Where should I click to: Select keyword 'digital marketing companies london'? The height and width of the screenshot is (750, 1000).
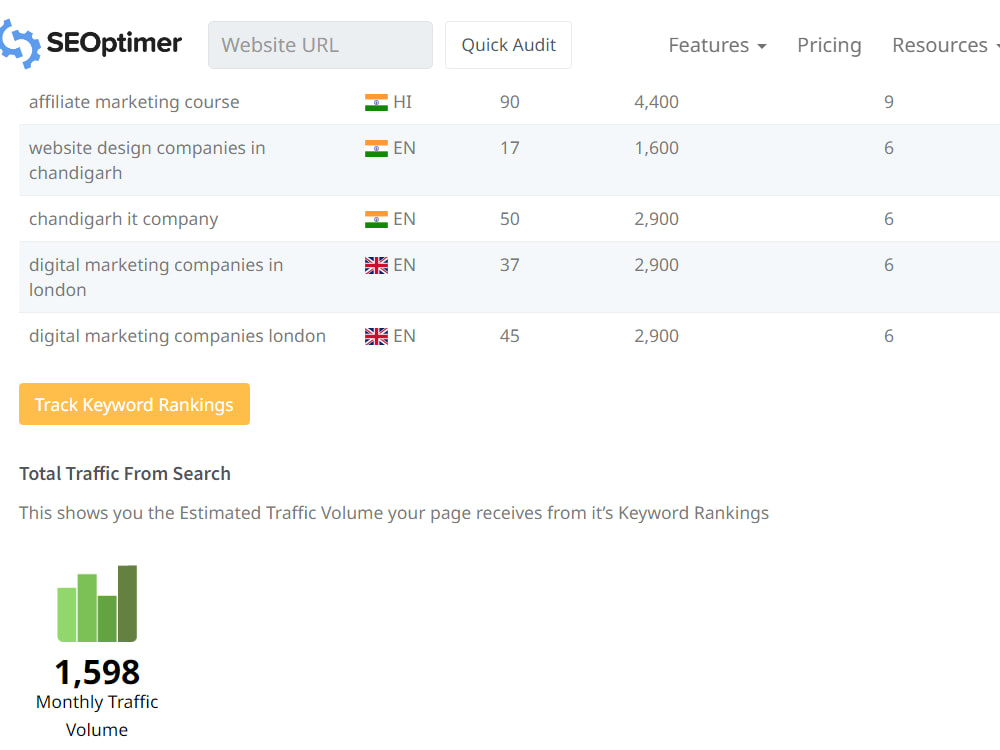tap(177, 336)
